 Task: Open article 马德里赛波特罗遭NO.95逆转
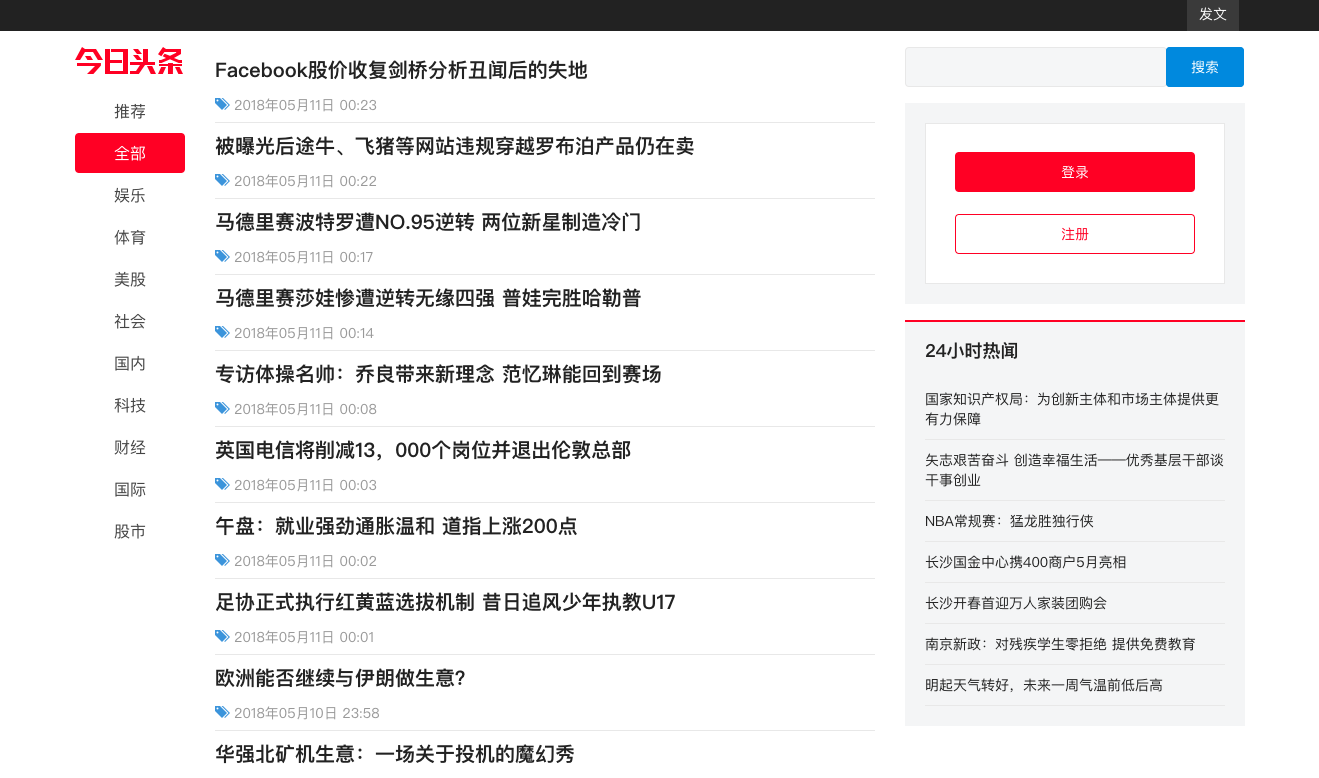click(428, 222)
